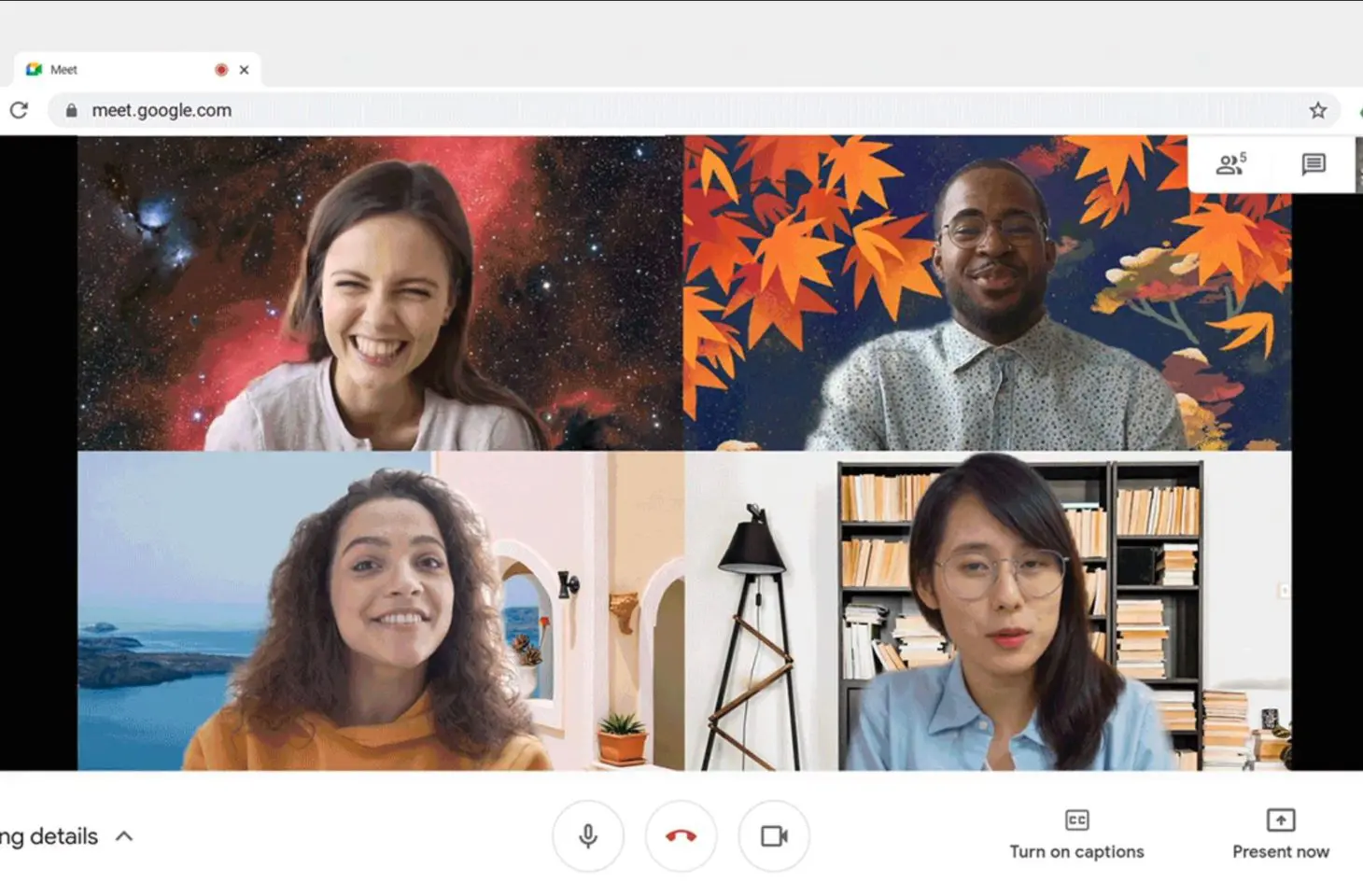Screen dimensions: 1363x896
Task: Reload the current page
Action: point(19,109)
